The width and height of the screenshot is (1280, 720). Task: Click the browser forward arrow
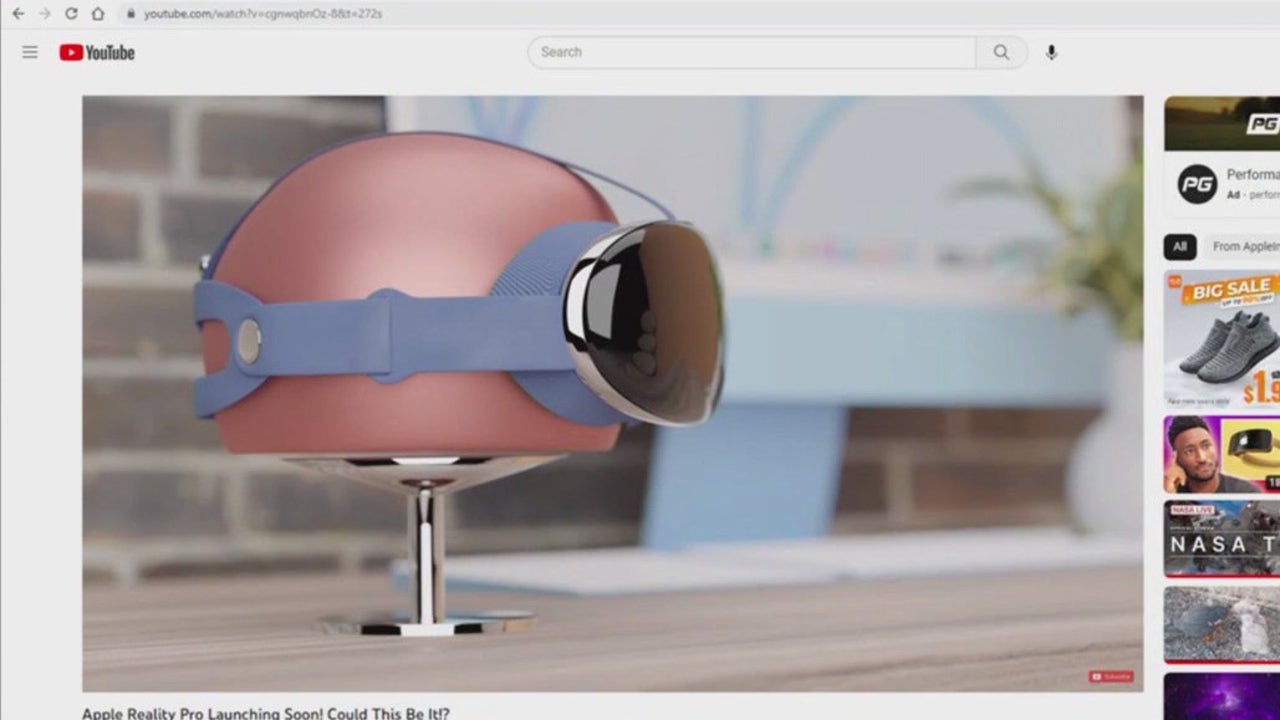coord(44,14)
